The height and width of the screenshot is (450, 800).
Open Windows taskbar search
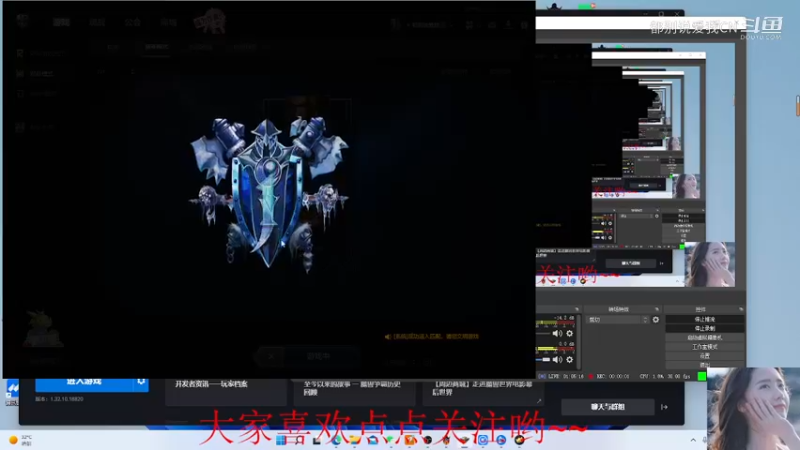coord(299,440)
